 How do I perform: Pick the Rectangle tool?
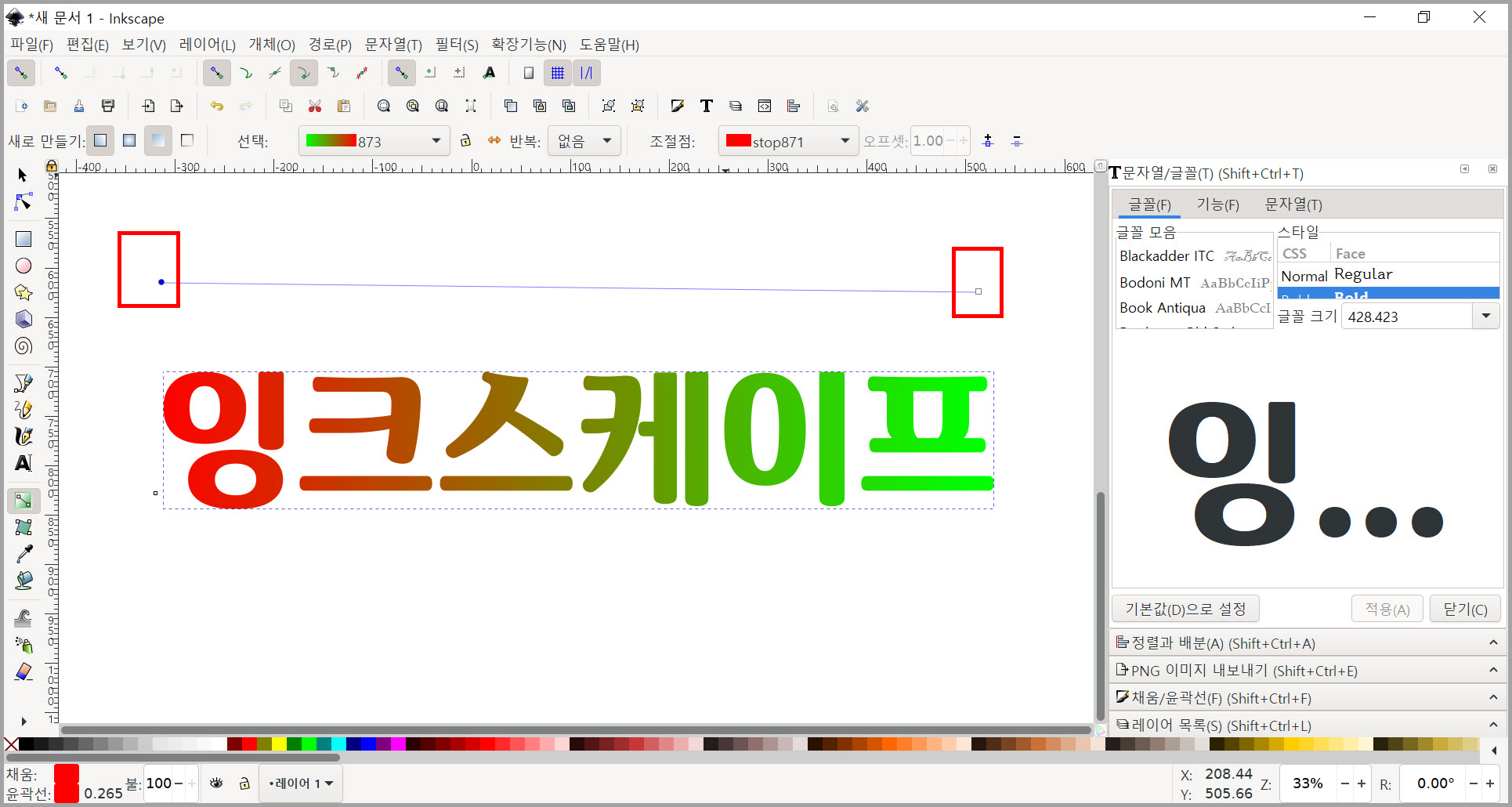(24, 239)
